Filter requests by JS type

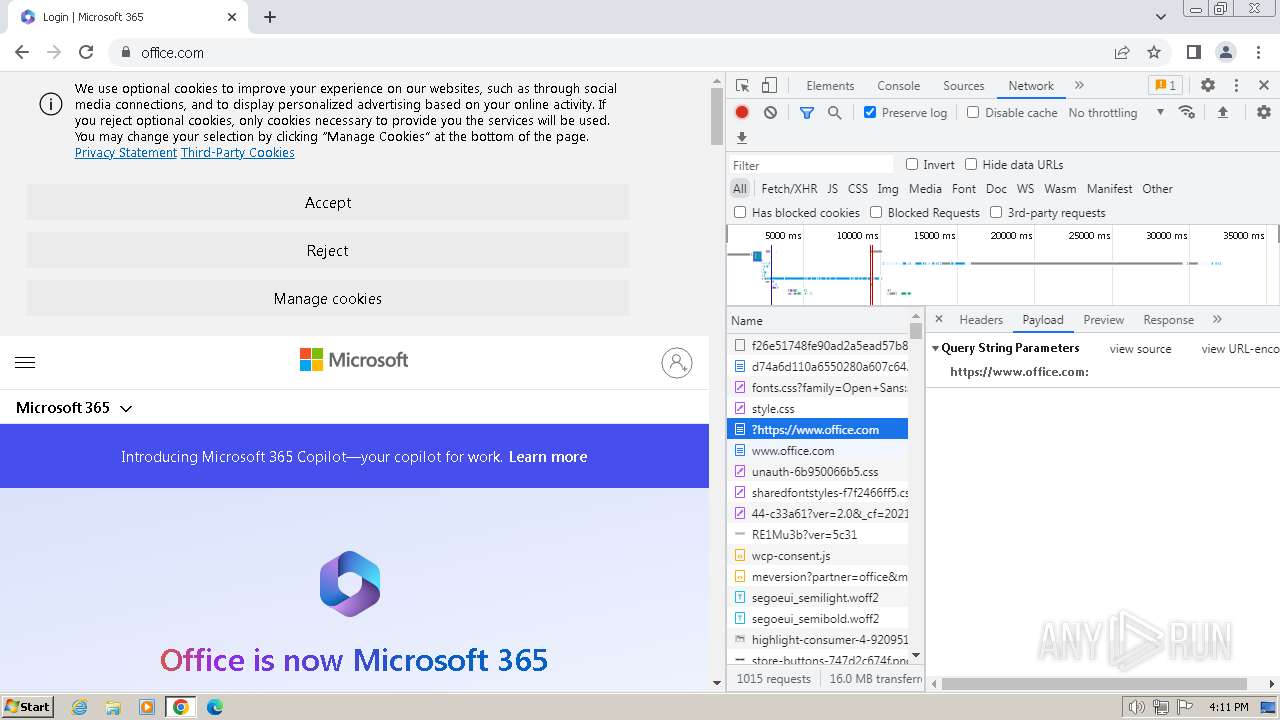[x=832, y=188]
